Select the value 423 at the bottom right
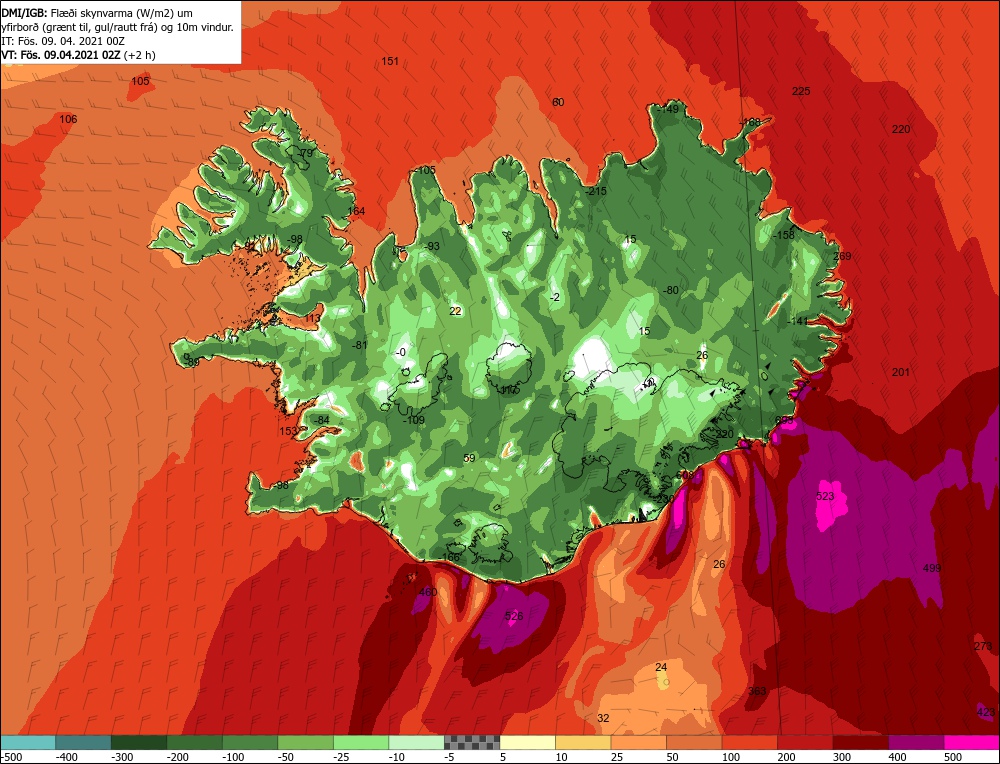1000x764 pixels. [x=985, y=712]
